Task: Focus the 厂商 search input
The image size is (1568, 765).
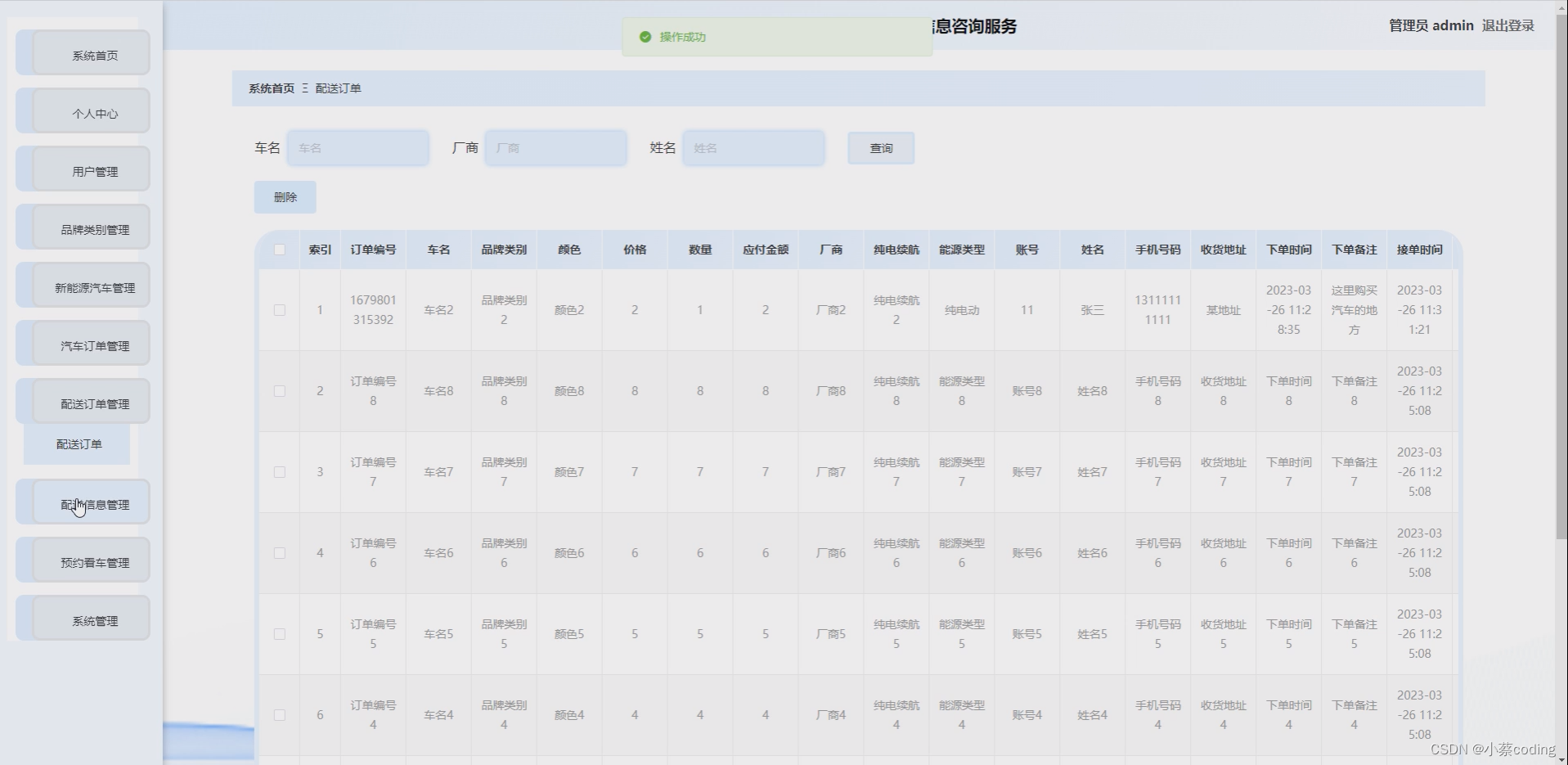Action: click(556, 148)
